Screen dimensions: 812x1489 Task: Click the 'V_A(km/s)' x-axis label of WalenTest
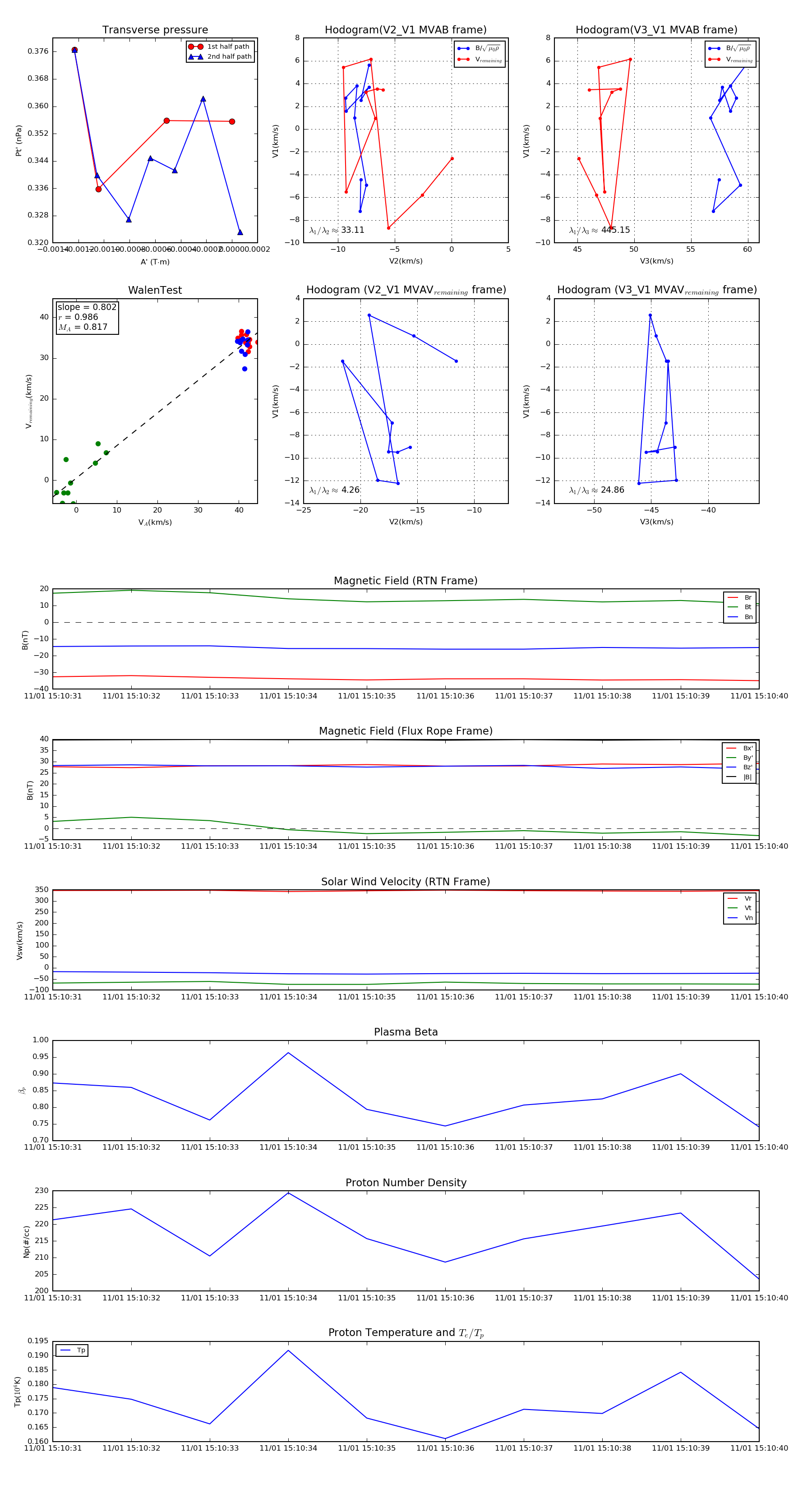point(155,522)
